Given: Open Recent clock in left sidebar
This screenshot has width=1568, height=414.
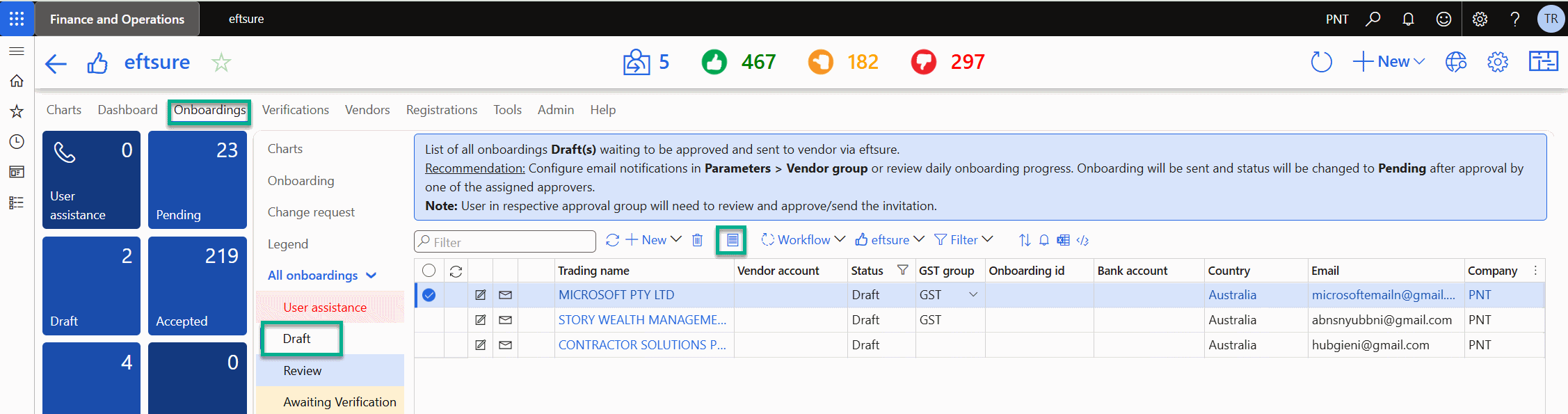Looking at the screenshot, I should pyautogui.click(x=17, y=142).
